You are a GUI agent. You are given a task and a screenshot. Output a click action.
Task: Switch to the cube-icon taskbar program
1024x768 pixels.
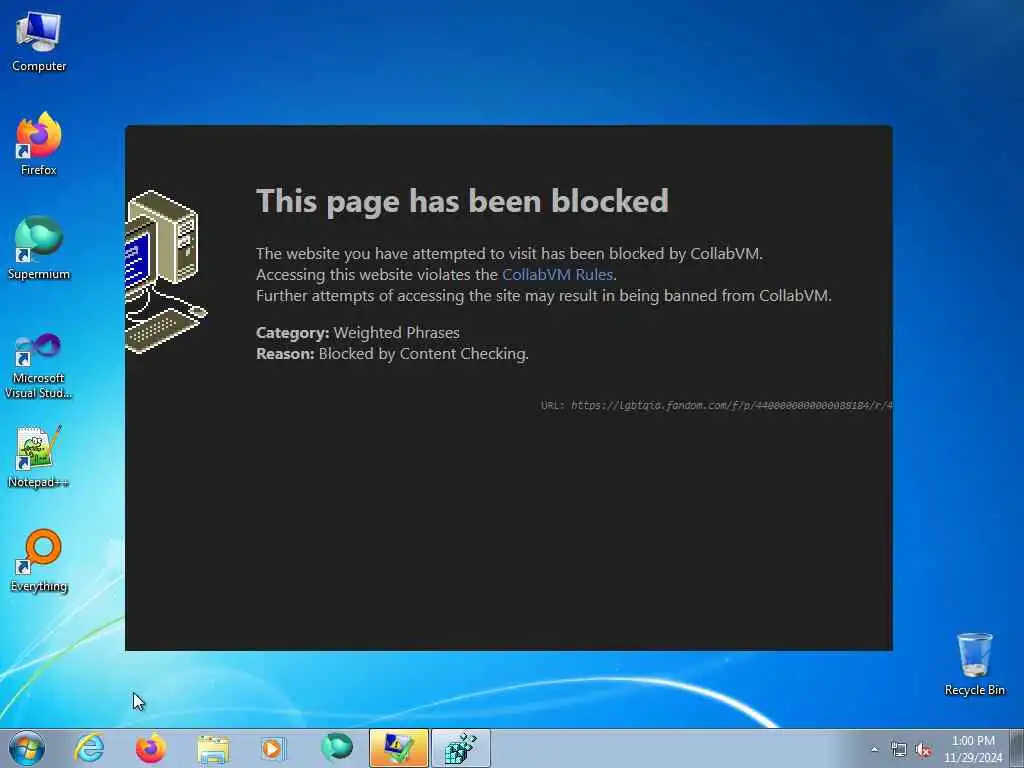461,748
